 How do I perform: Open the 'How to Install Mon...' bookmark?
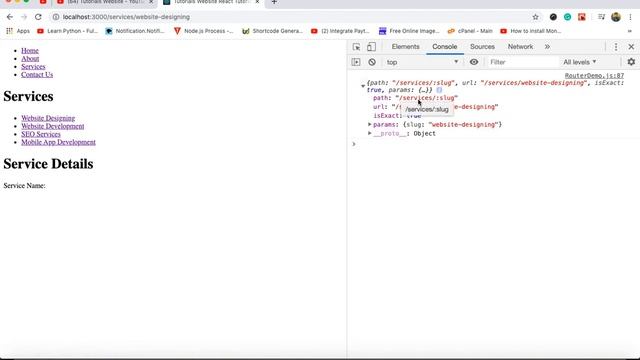click(531, 31)
